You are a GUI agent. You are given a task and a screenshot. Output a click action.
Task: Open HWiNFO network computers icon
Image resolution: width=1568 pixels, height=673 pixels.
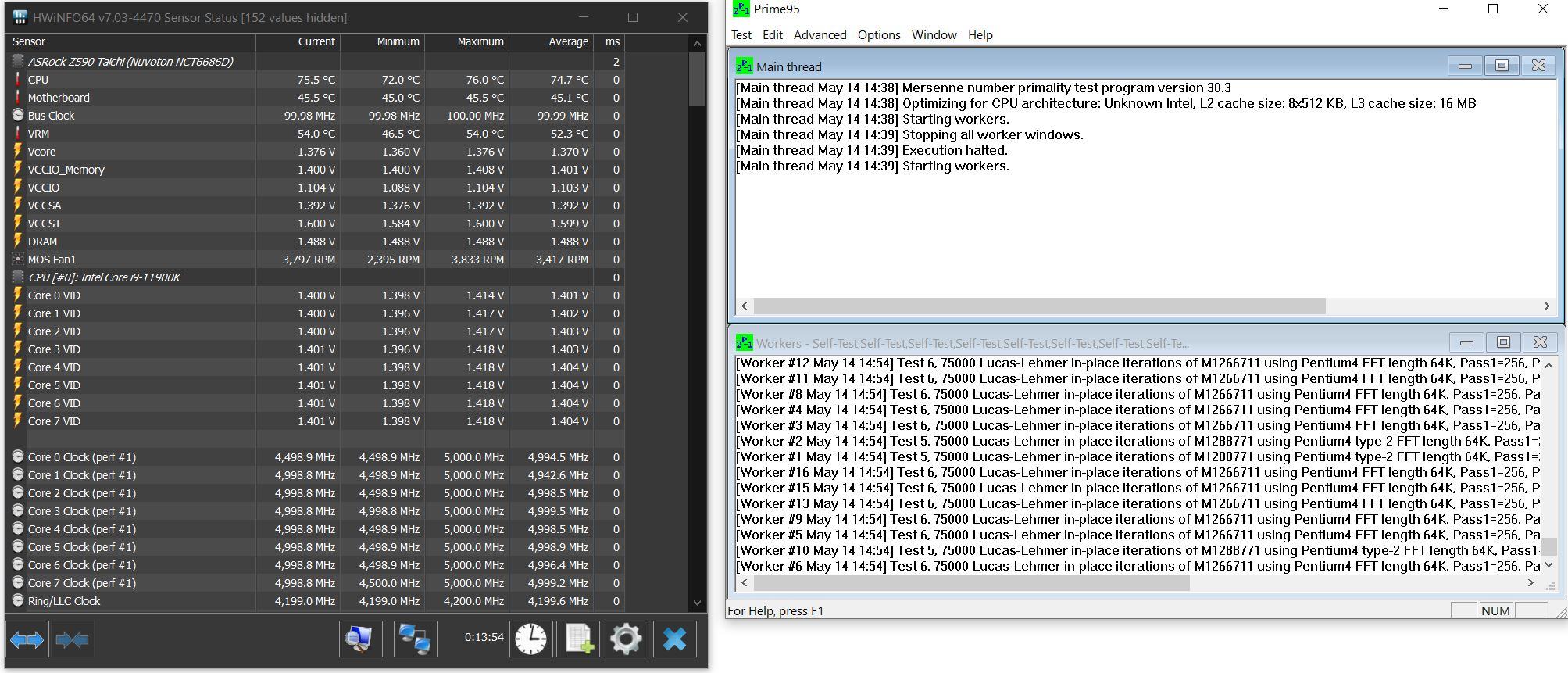(415, 639)
